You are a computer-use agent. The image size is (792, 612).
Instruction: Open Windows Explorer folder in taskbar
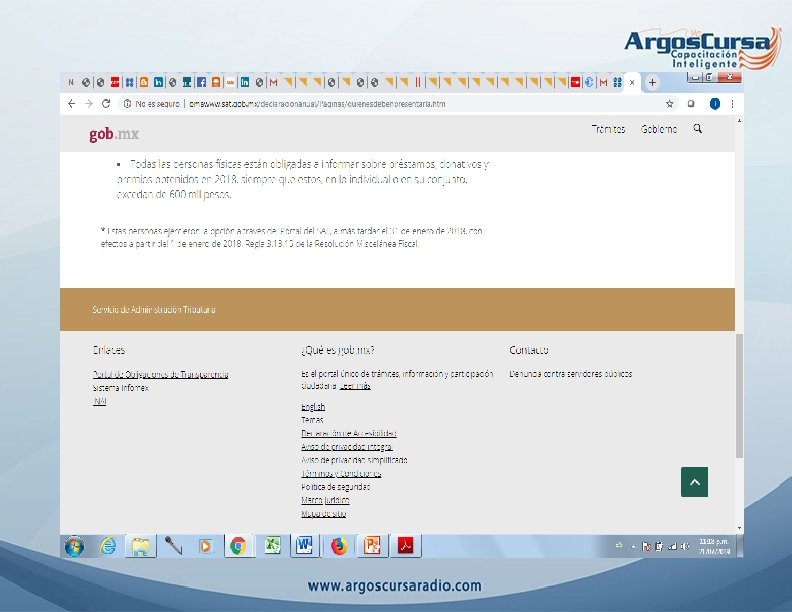[140, 546]
